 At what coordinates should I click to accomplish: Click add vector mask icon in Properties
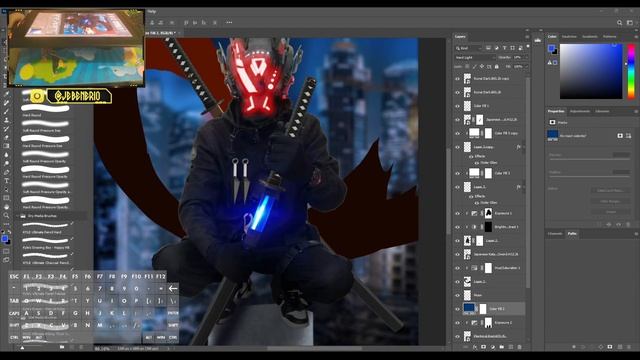tap(628, 136)
